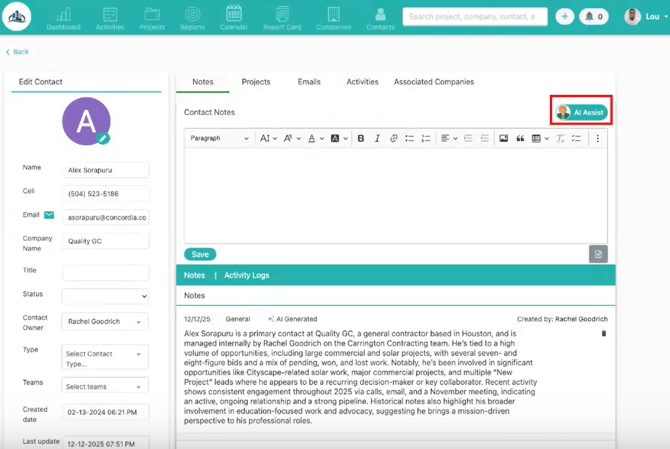The width and height of the screenshot is (670, 449).
Task: Open the Dashboard from top navigation
Action: coord(63,17)
